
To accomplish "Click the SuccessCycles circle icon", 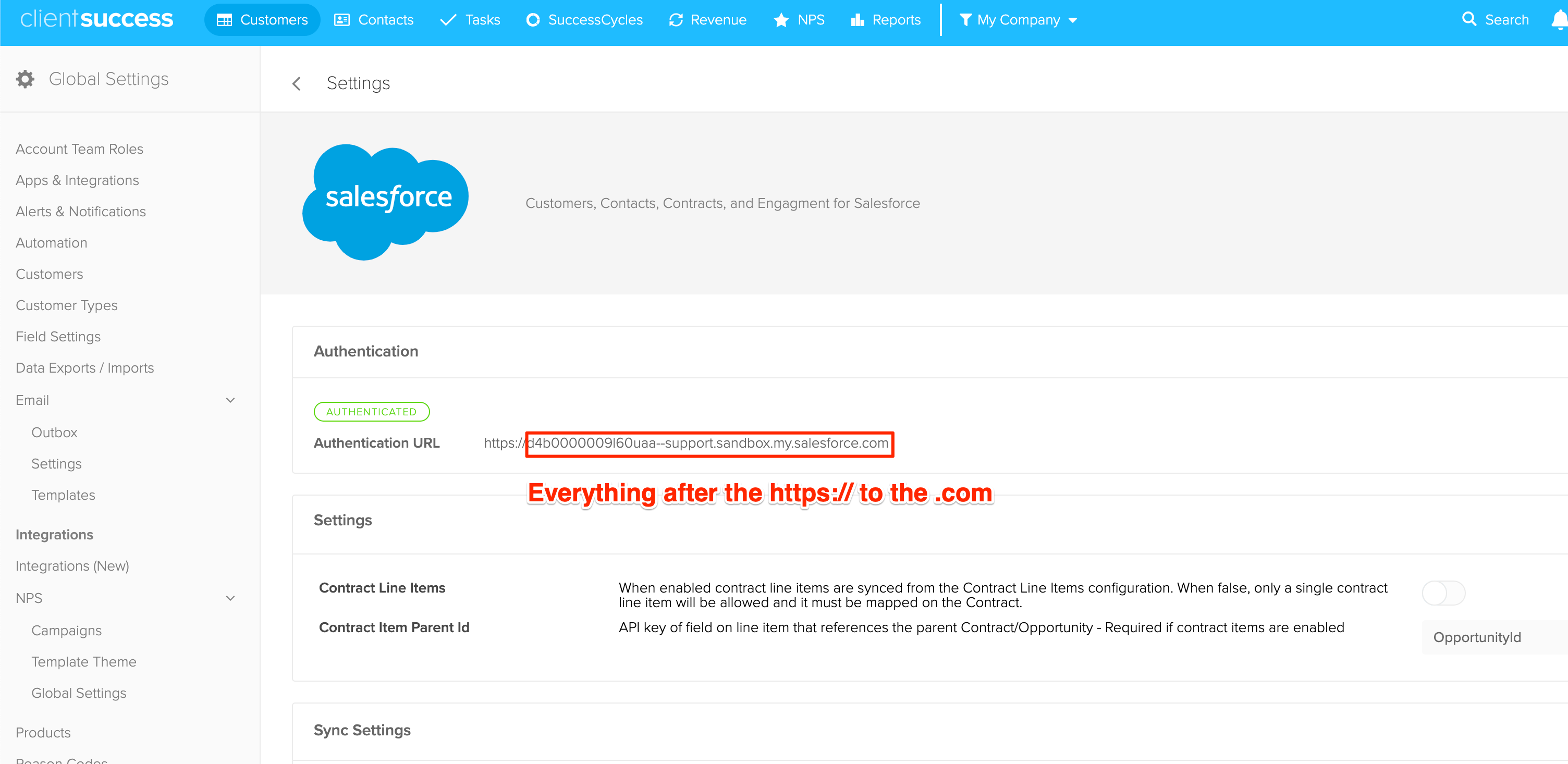I will (533, 20).
